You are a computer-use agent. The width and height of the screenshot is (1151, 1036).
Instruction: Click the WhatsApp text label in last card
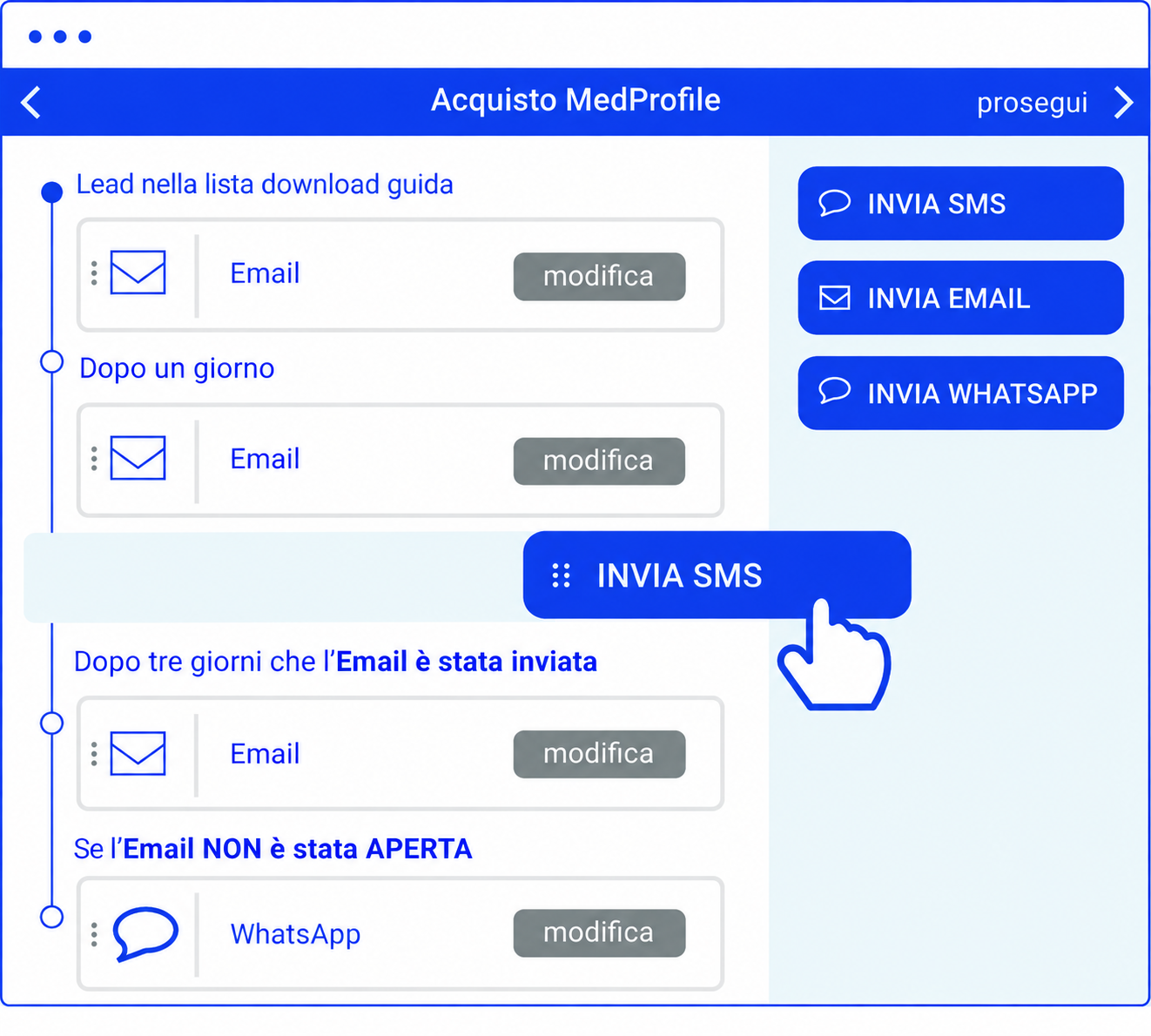295,935
